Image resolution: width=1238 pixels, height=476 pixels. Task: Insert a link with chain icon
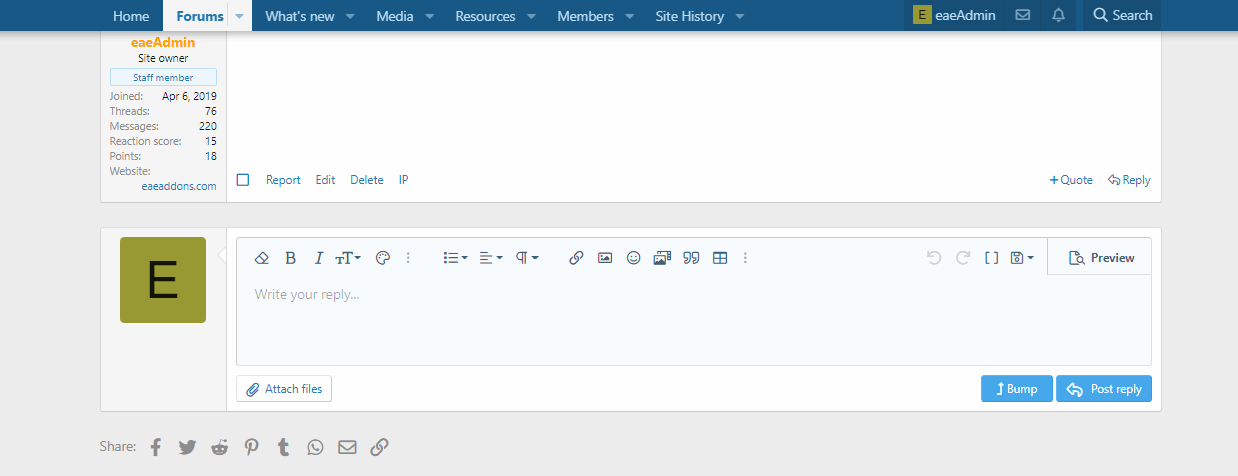[x=576, y=258]
